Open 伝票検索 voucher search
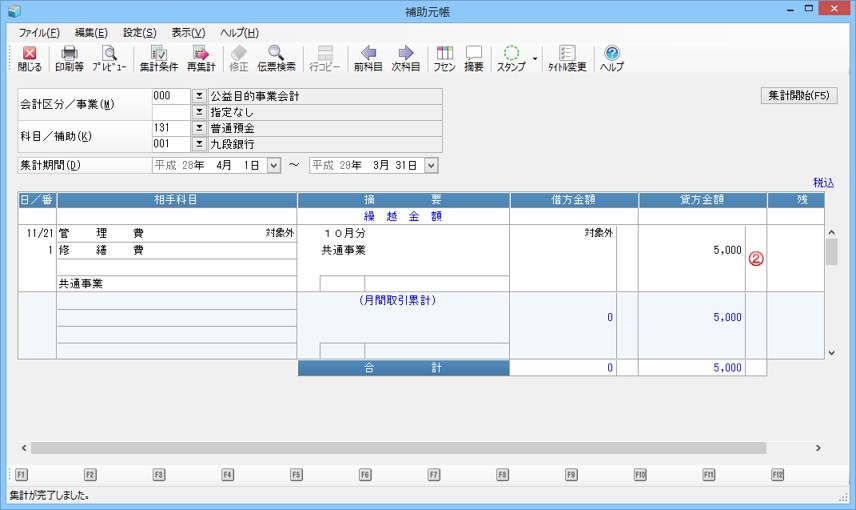The height and width of the screenshot is (510, 856). click(x=276, y=58)
